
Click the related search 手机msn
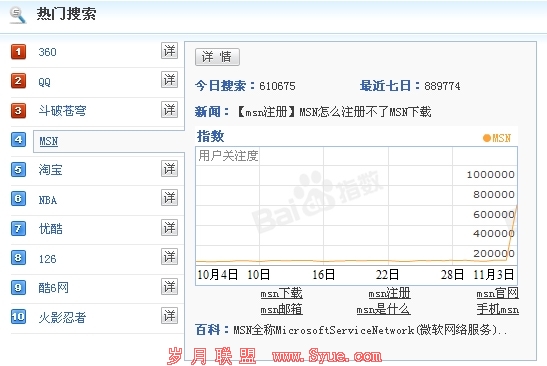(498, 309)
